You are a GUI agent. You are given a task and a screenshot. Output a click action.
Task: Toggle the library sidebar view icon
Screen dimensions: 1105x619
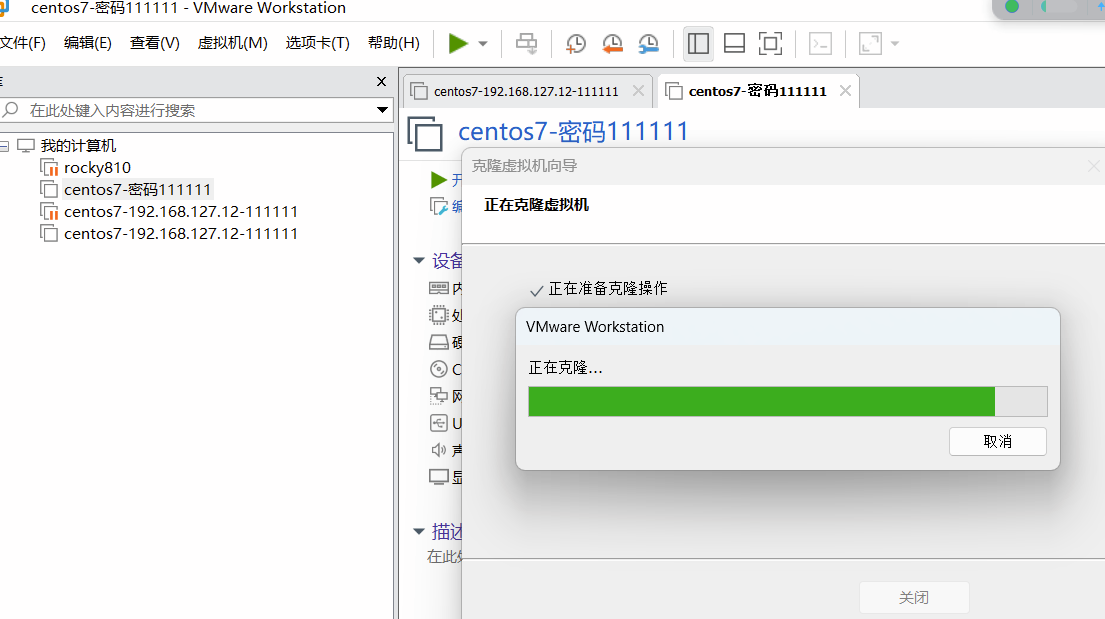click(x=698, y=44)
